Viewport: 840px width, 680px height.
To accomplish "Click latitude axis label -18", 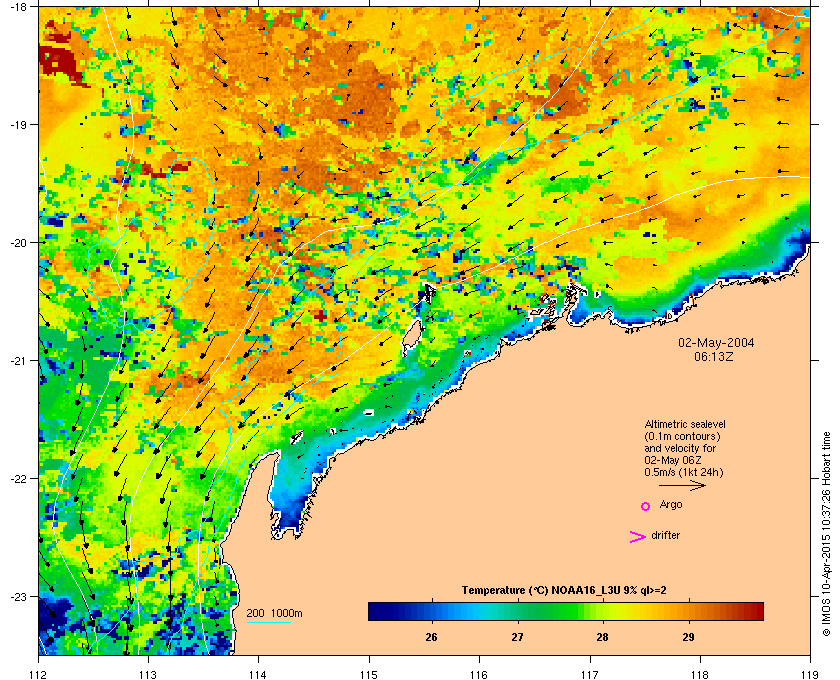I will point(18,7).
